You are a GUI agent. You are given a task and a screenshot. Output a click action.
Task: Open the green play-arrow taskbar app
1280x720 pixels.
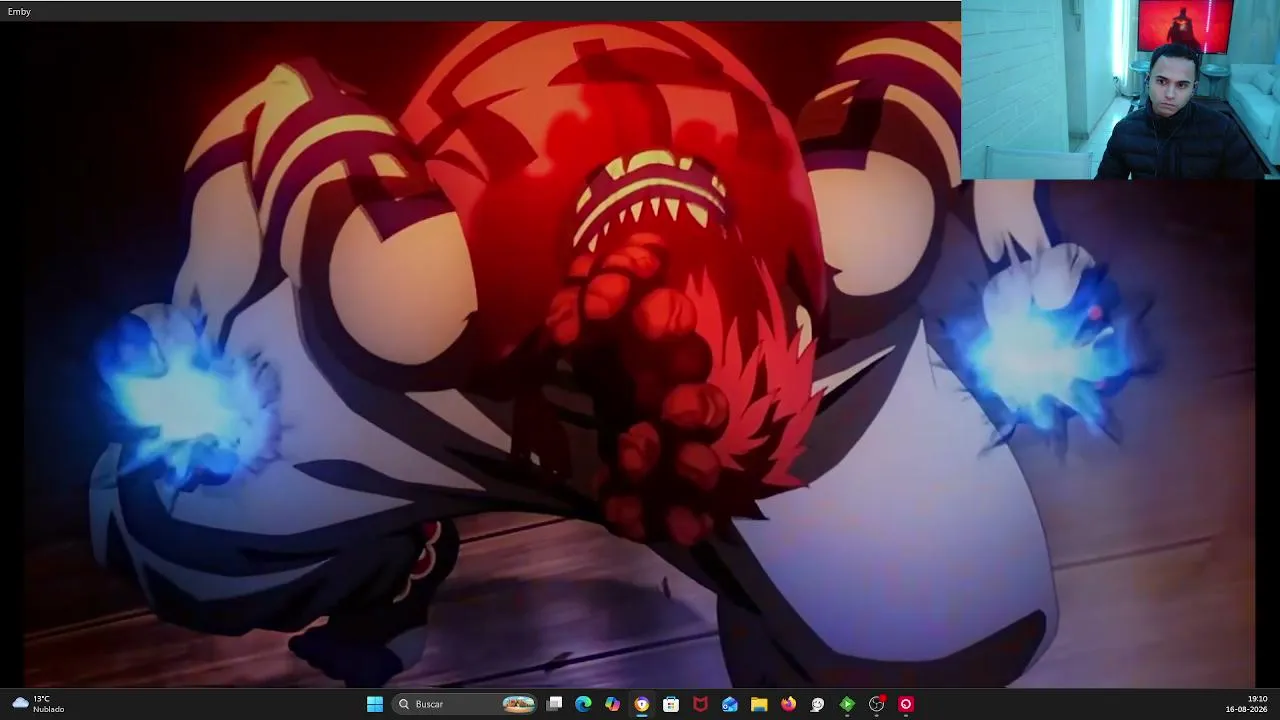coord(847,704)
